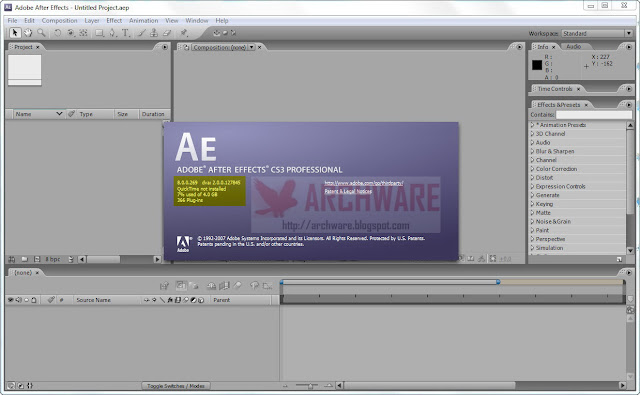Select the Rectangular Mask tool
The width and height of the screenshot is (640, 395).
99,33
